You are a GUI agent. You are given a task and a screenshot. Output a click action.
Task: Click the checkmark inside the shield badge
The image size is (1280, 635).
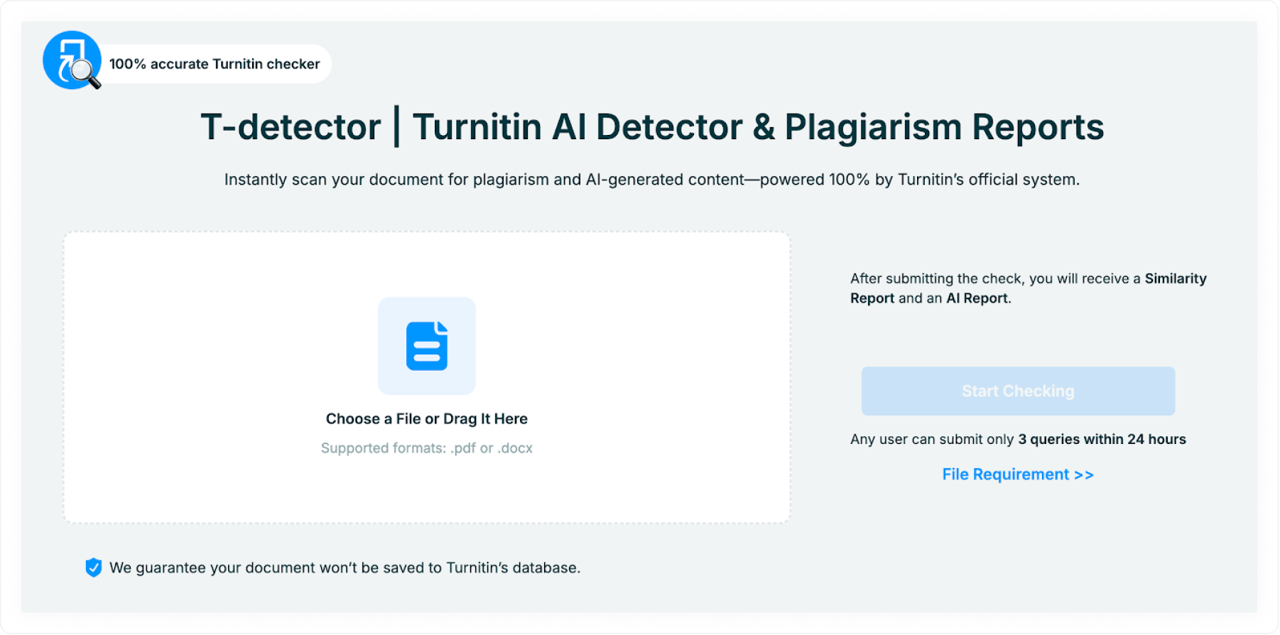coord(93,567)
